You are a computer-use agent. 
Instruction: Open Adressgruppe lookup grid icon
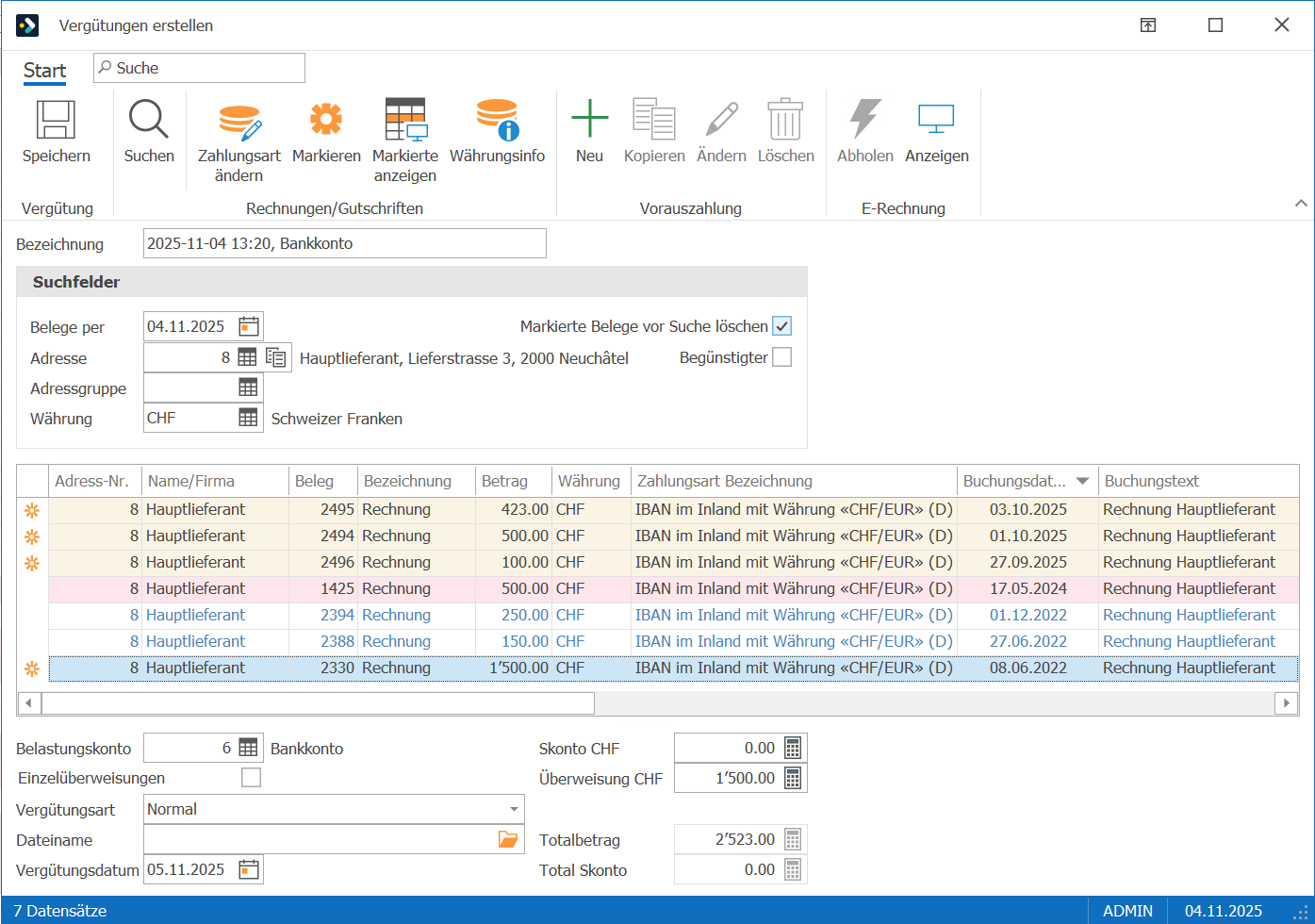[248, 388]
